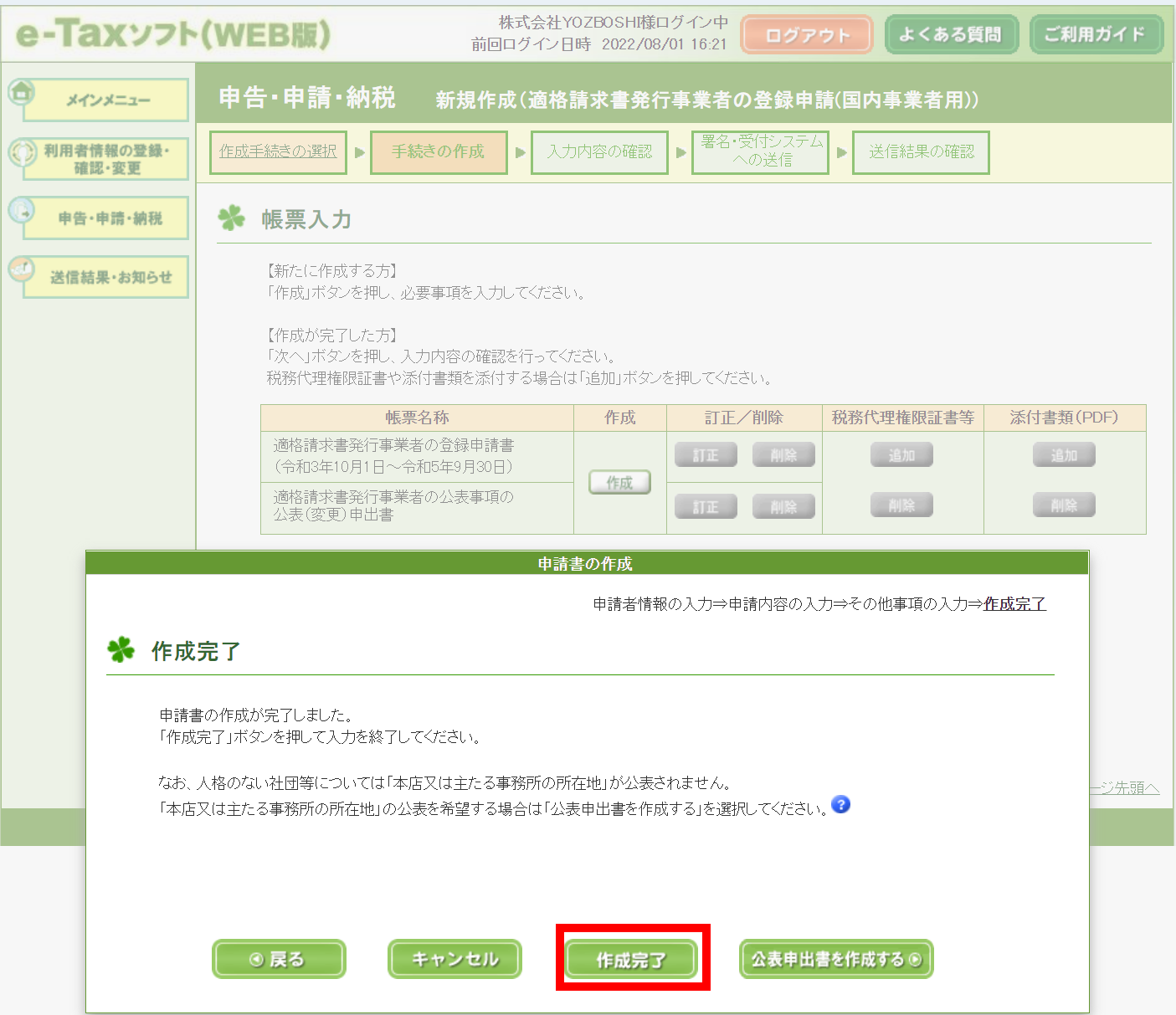
Task: Click the icon beside 送信結果・お知らせ
Action: [22, 269]
